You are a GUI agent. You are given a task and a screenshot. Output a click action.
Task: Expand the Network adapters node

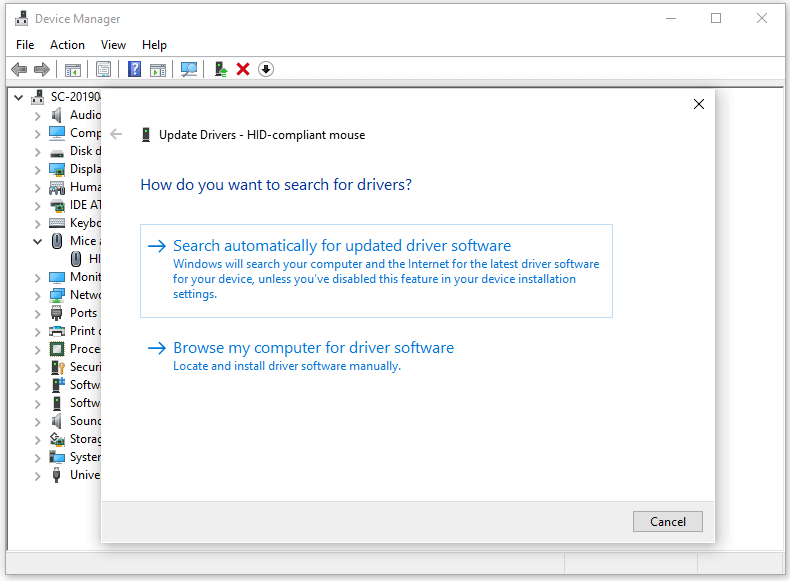click(37, 296)
